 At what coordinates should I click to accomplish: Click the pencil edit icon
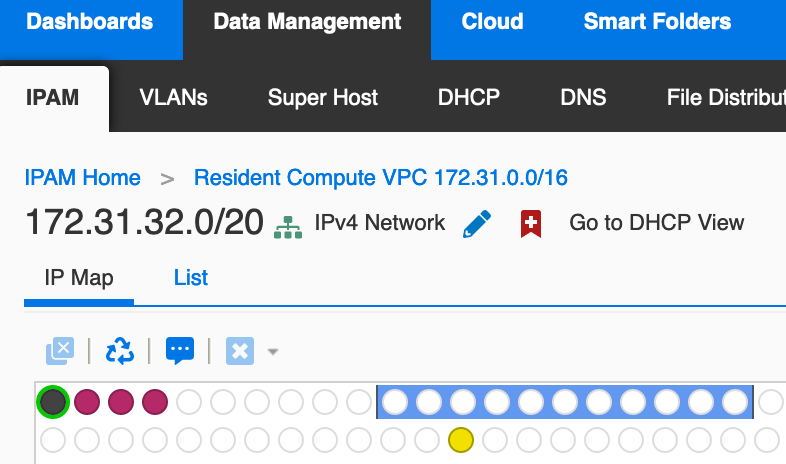point(477,223)
